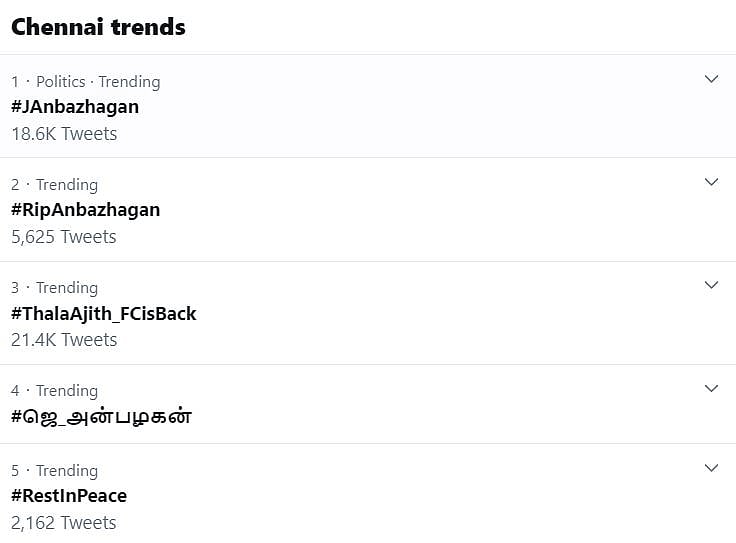Image resolution: width=736 pixels, height=543 pixels.
Task: Click the 5,625 Tweets count
Action: coord(64,237)
